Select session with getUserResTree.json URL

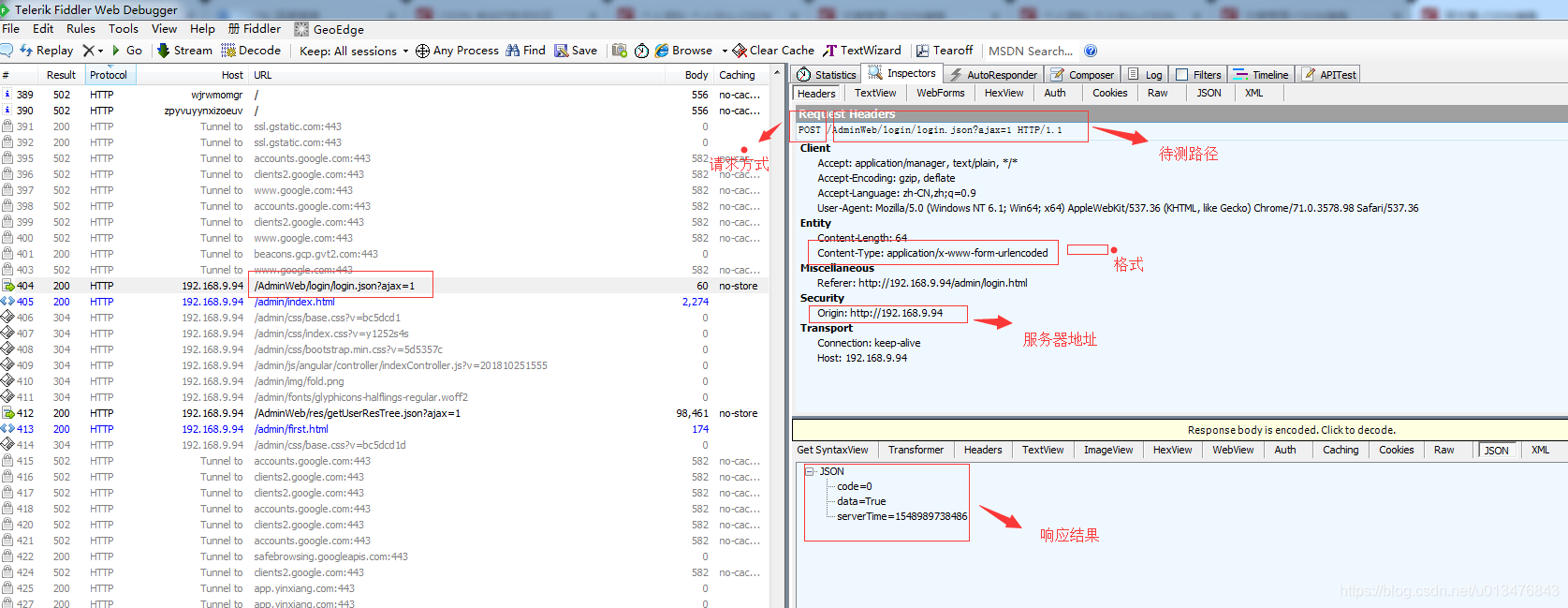(x=357, y=413)
